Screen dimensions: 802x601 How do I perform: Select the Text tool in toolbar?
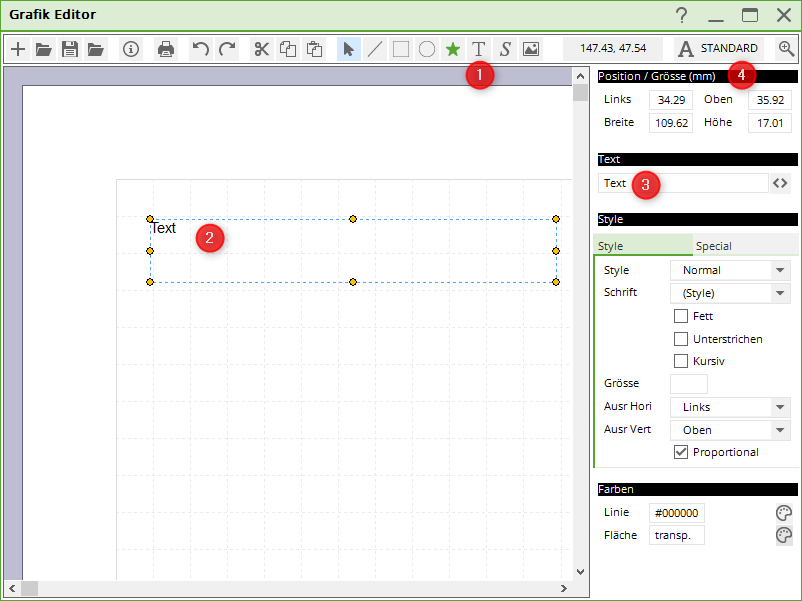coord(478,49)
